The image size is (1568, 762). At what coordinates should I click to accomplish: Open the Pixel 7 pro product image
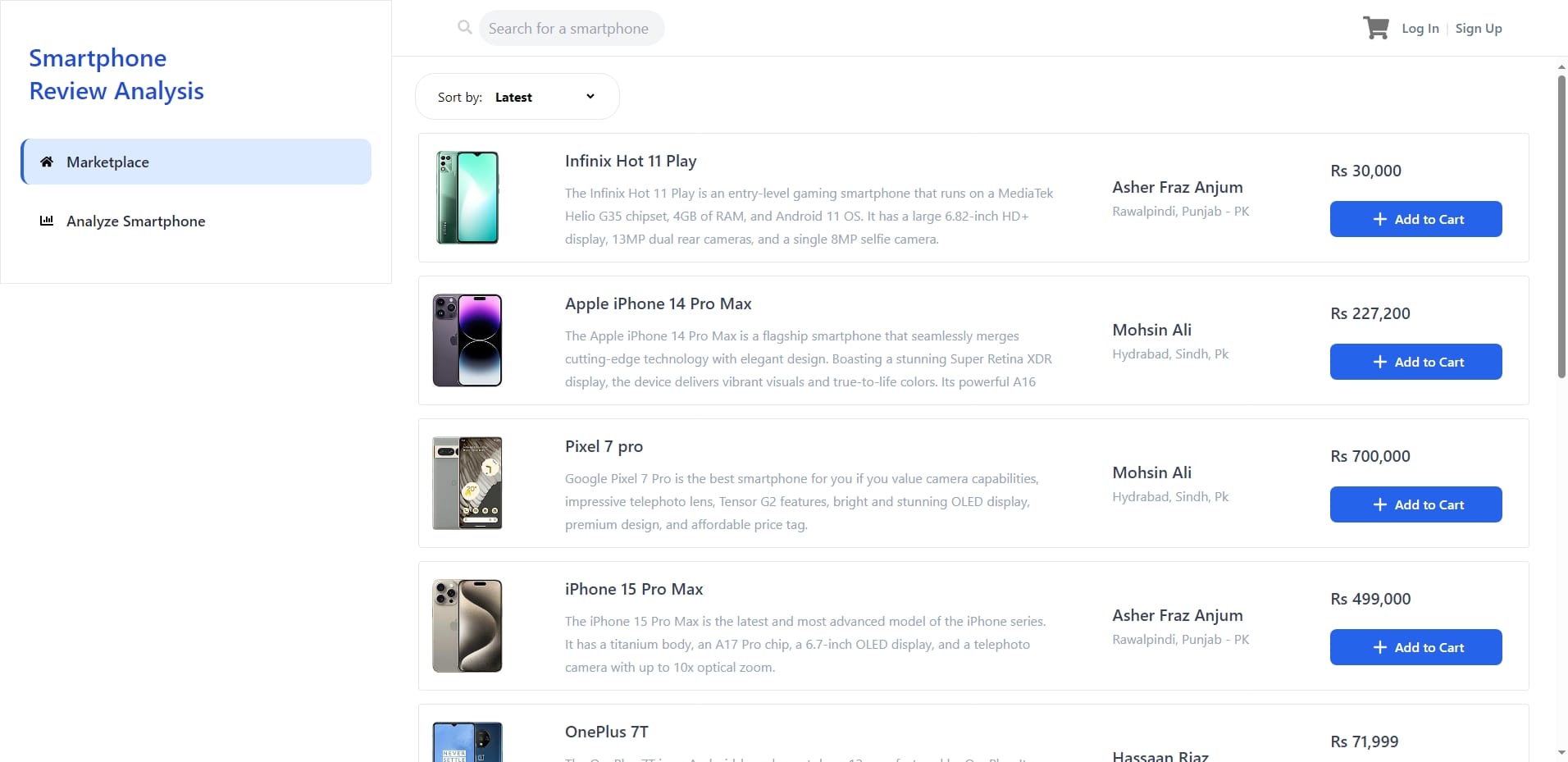(x=467, y=483)
